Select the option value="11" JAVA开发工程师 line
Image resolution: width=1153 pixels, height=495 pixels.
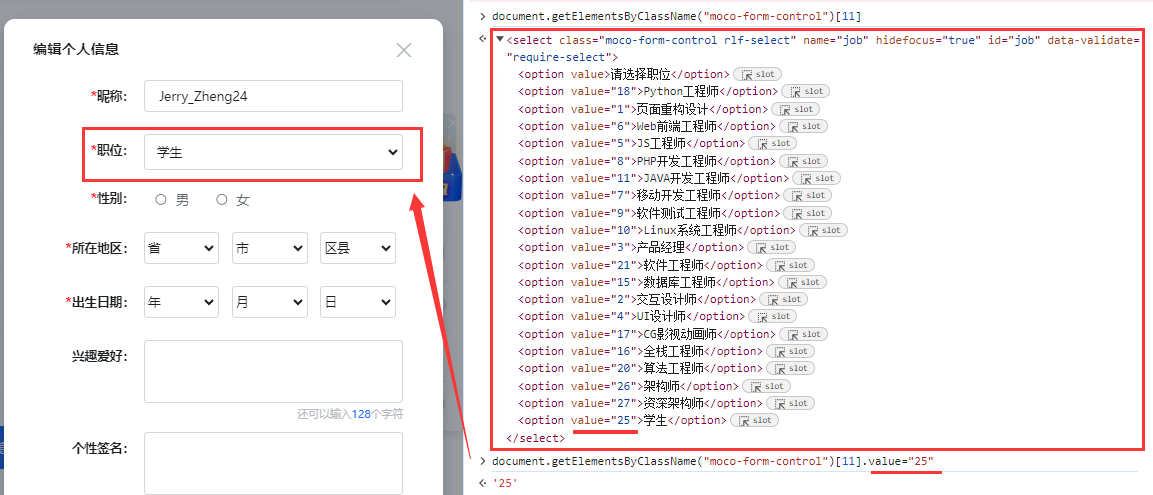click(x=653, y=178)
